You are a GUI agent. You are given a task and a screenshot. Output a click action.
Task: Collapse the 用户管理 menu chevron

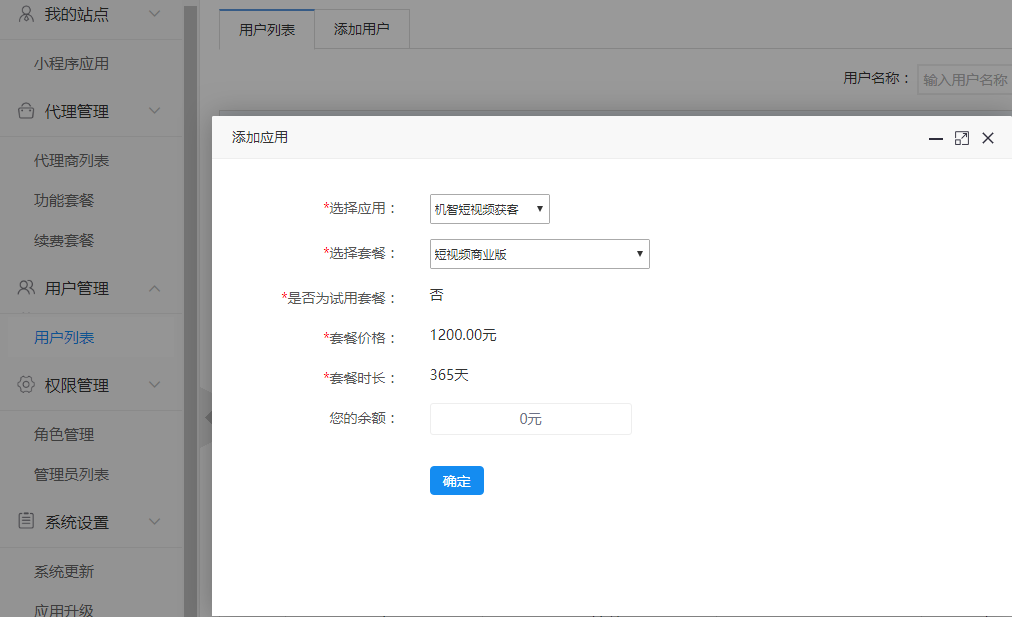(x=154, y=288)
